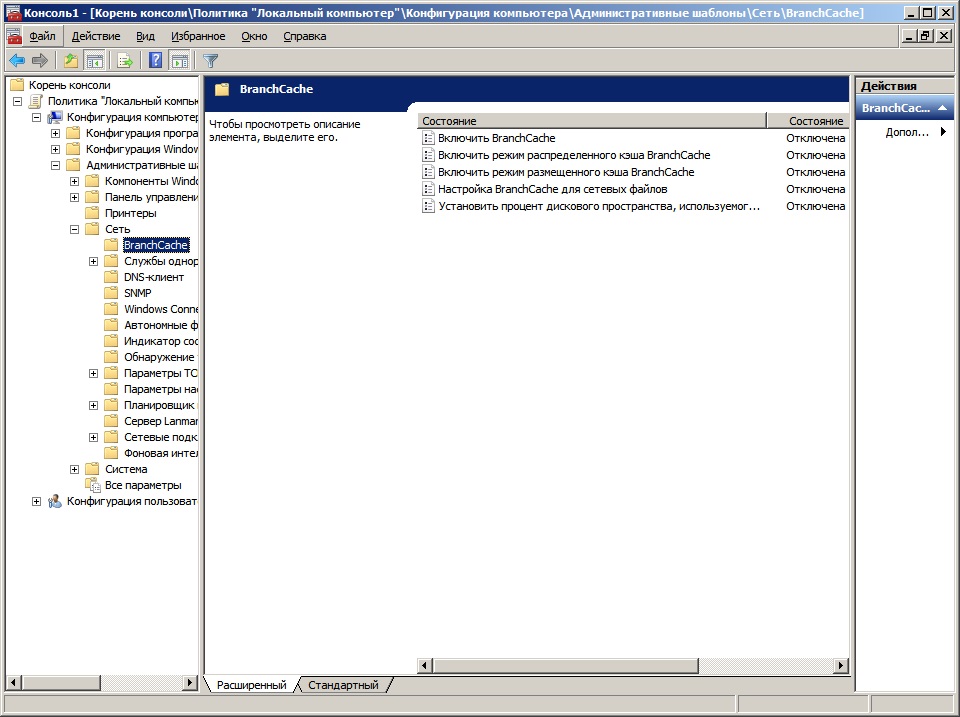Expand the 'Компоненты Windows' node
Viewport: 960px width, 717px height.
coord(75,181)
